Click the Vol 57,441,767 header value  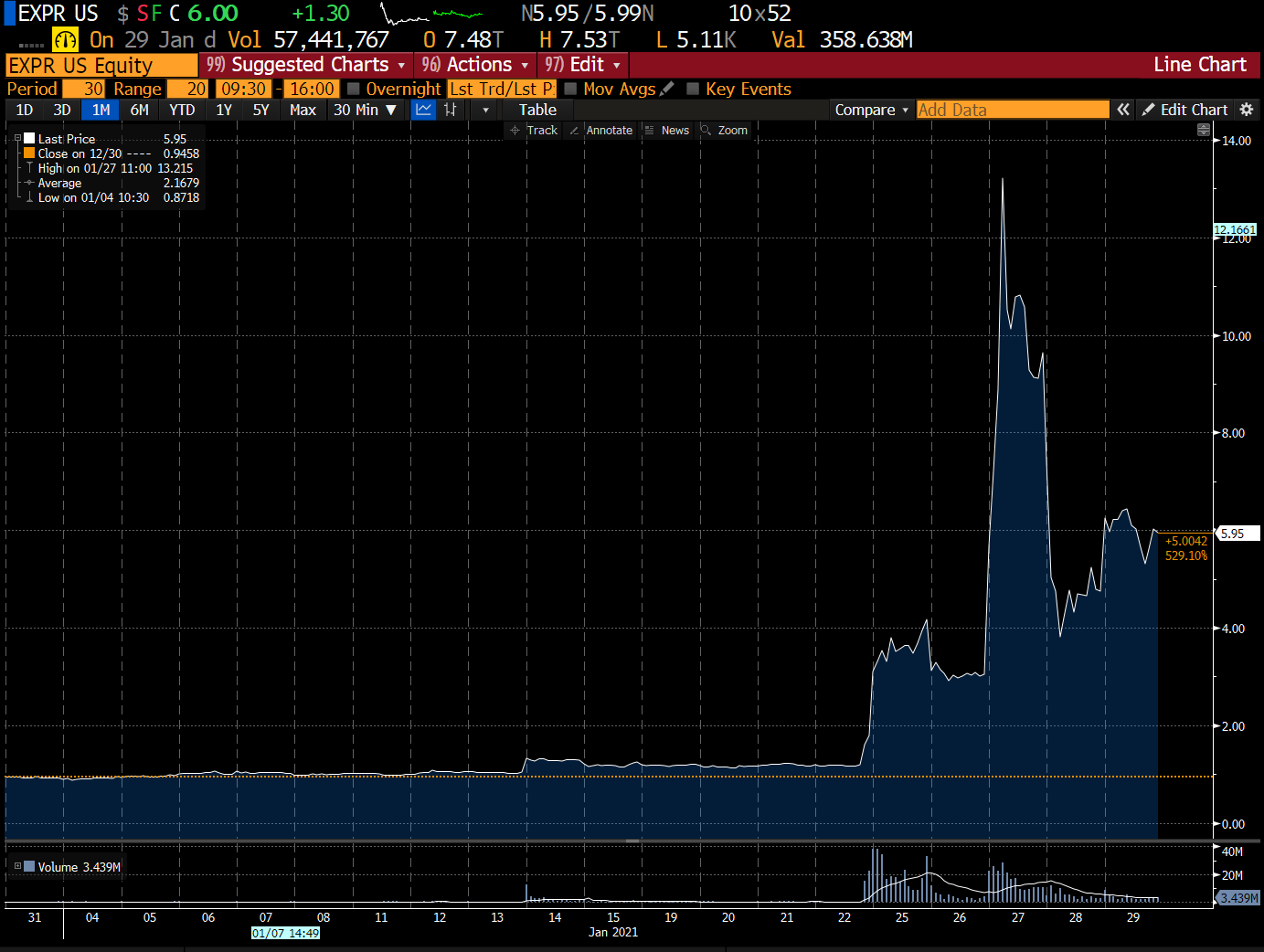pos(308,39)
